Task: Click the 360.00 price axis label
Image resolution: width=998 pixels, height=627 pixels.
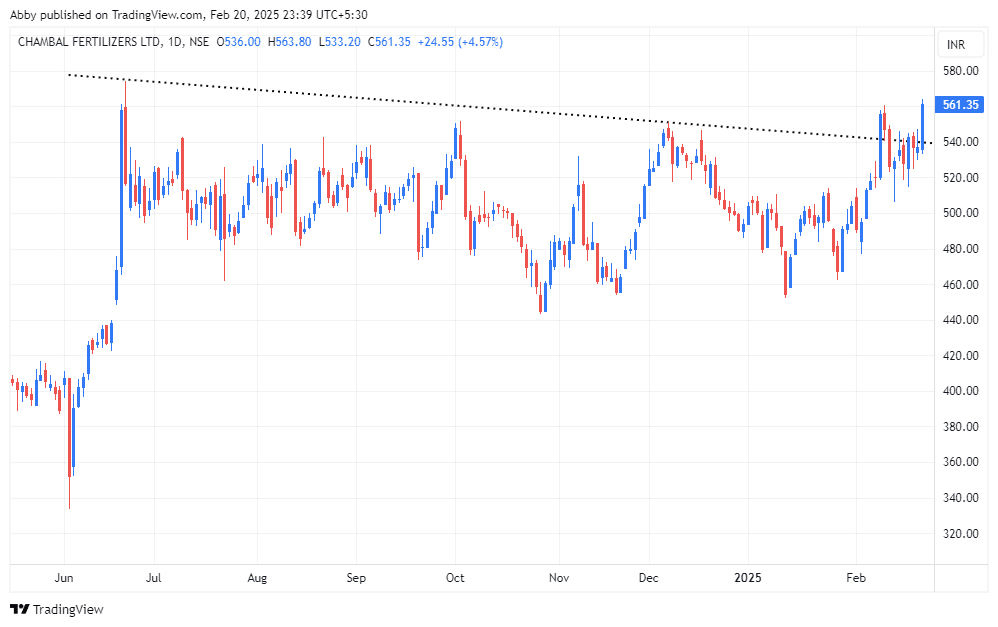Action: click(960, 461)
